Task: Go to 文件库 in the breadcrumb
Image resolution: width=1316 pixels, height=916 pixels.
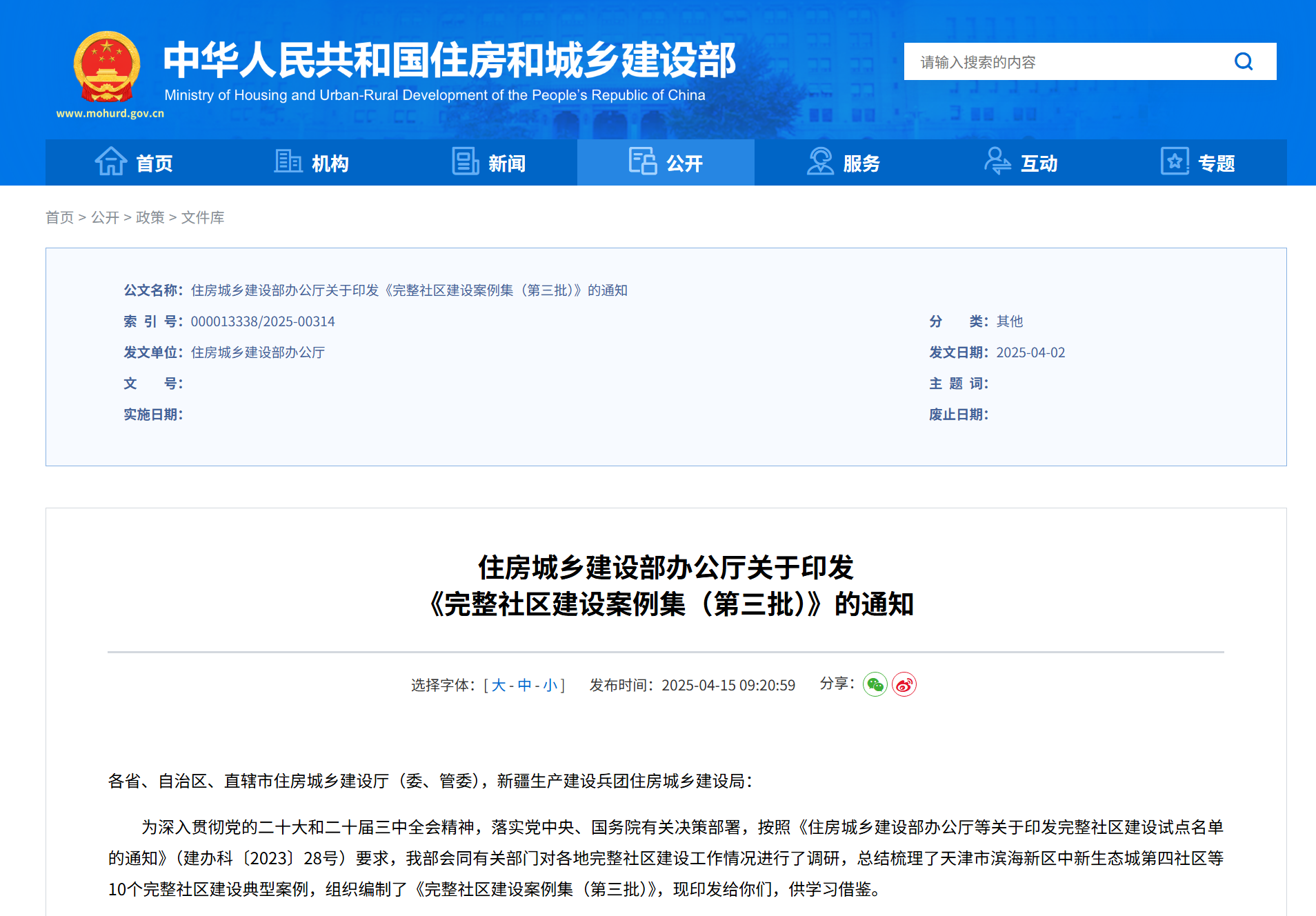Action: (203, 217)
